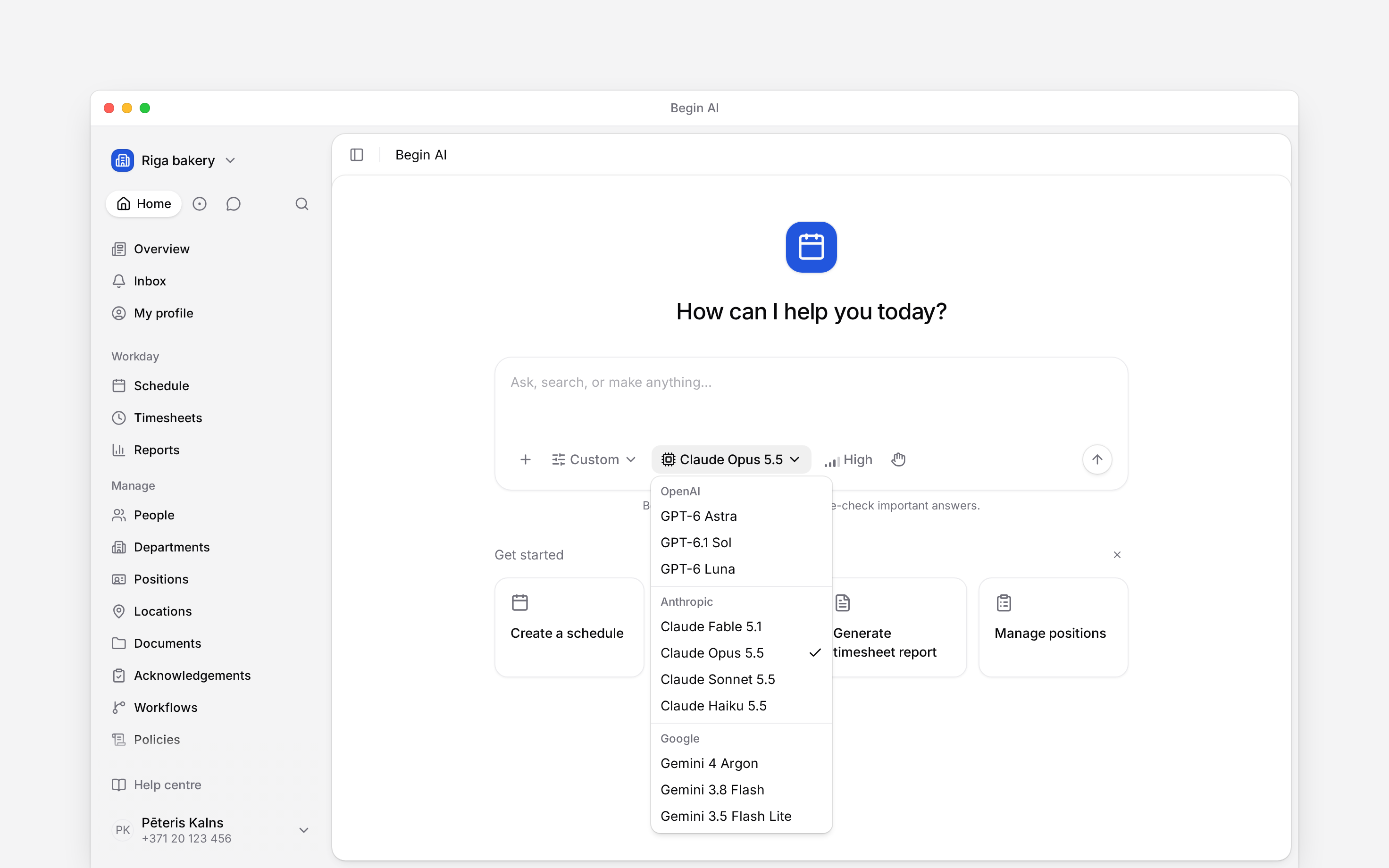Click the hand icon in prompt toolbar
Image resolution: width=1389 pixels, height=868 pixels.
pos(898,460)
